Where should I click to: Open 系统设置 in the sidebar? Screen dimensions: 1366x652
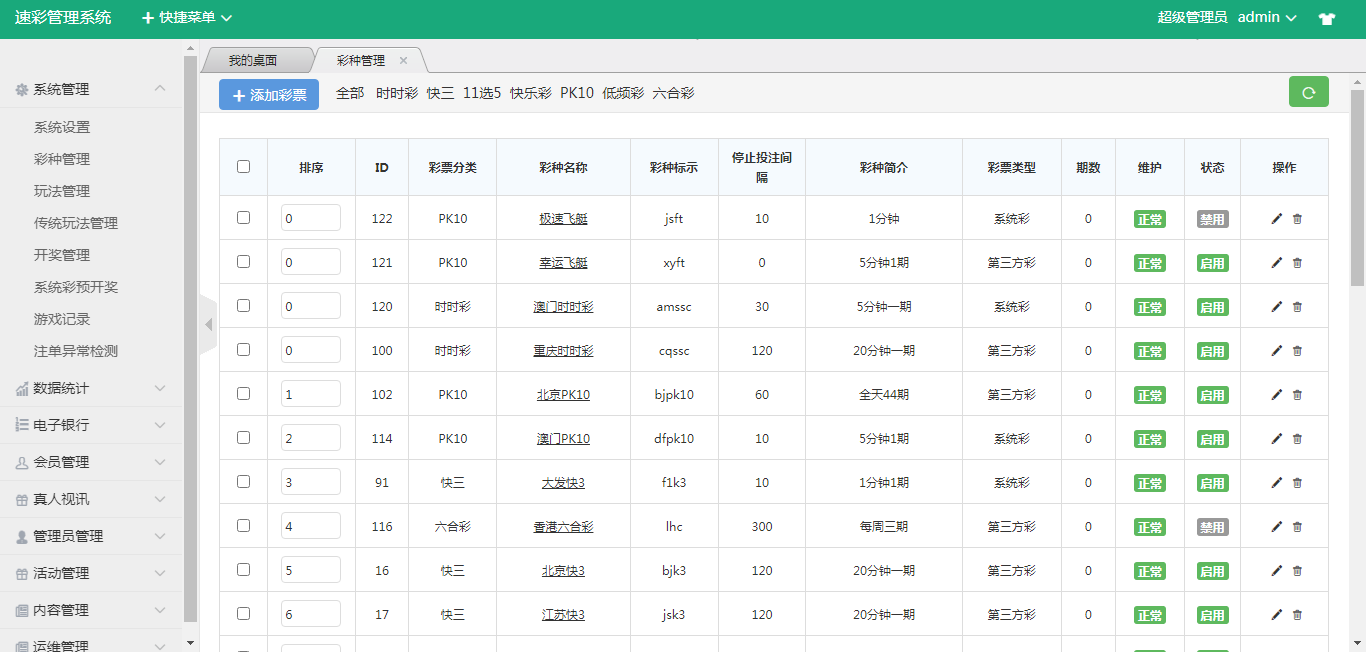pos(62,127)
